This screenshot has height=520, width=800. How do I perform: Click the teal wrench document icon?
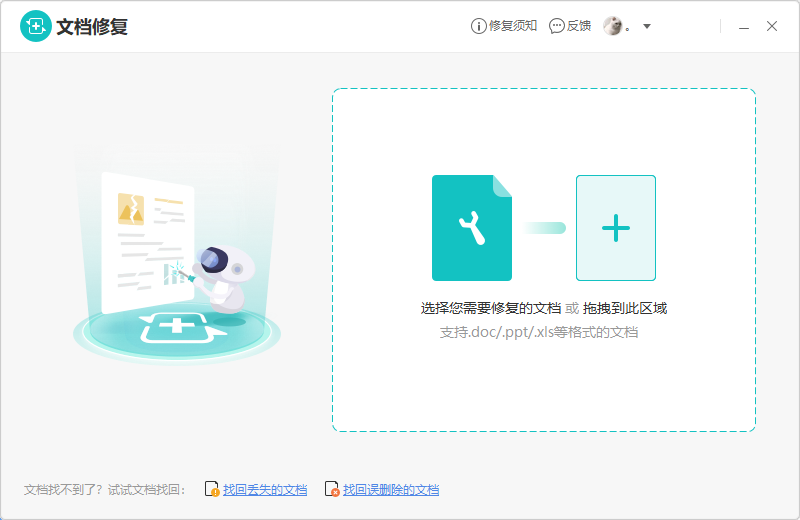[471, 228]
